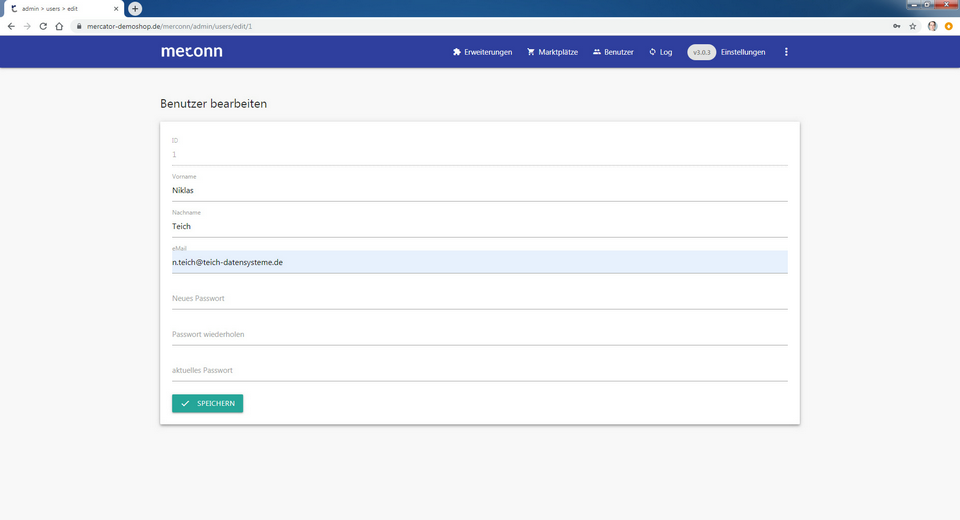Click the Erweiterungen puzzle icon

click(457, 52)
